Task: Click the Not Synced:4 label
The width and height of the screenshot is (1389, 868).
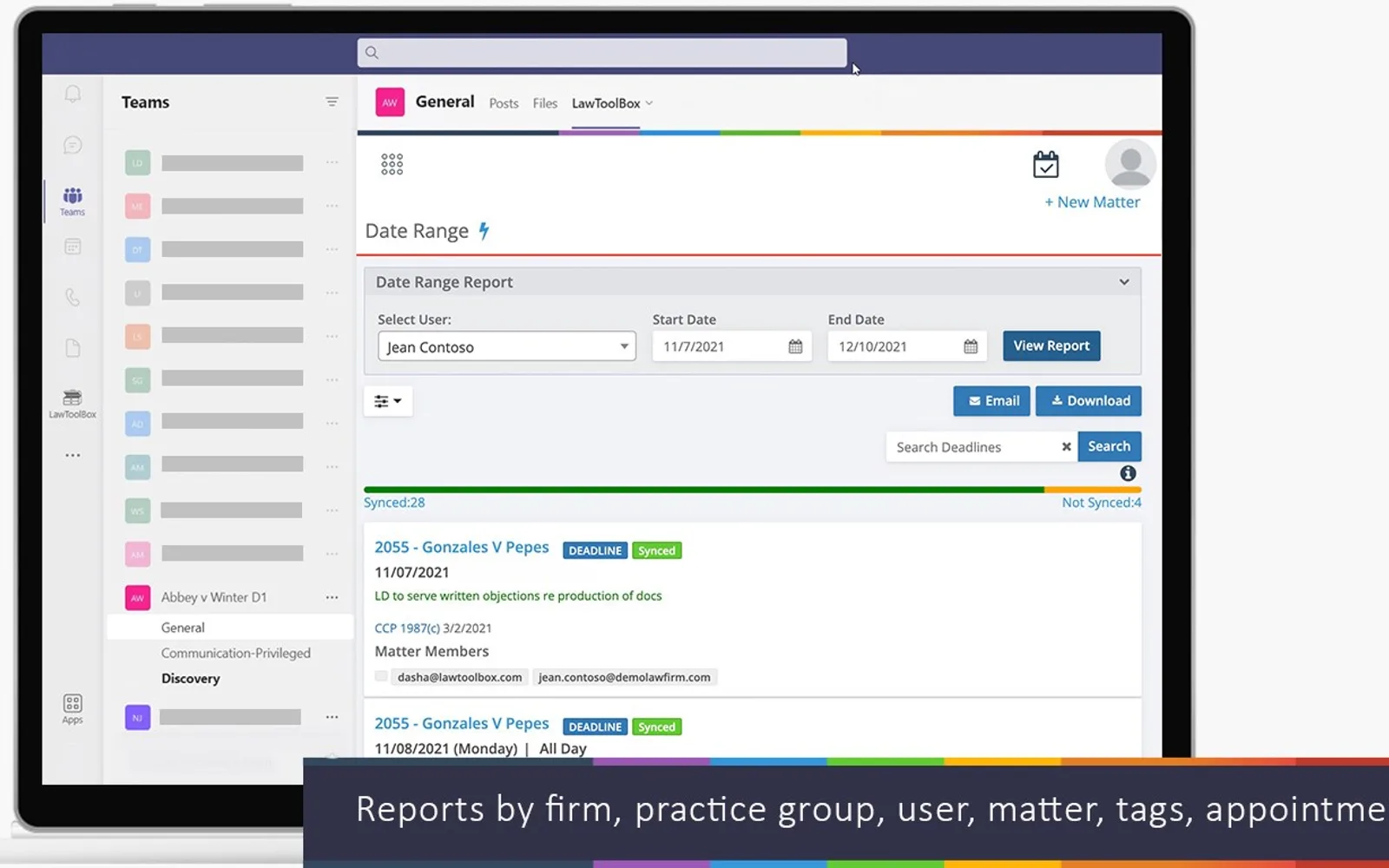Action: coord(1102,503)
